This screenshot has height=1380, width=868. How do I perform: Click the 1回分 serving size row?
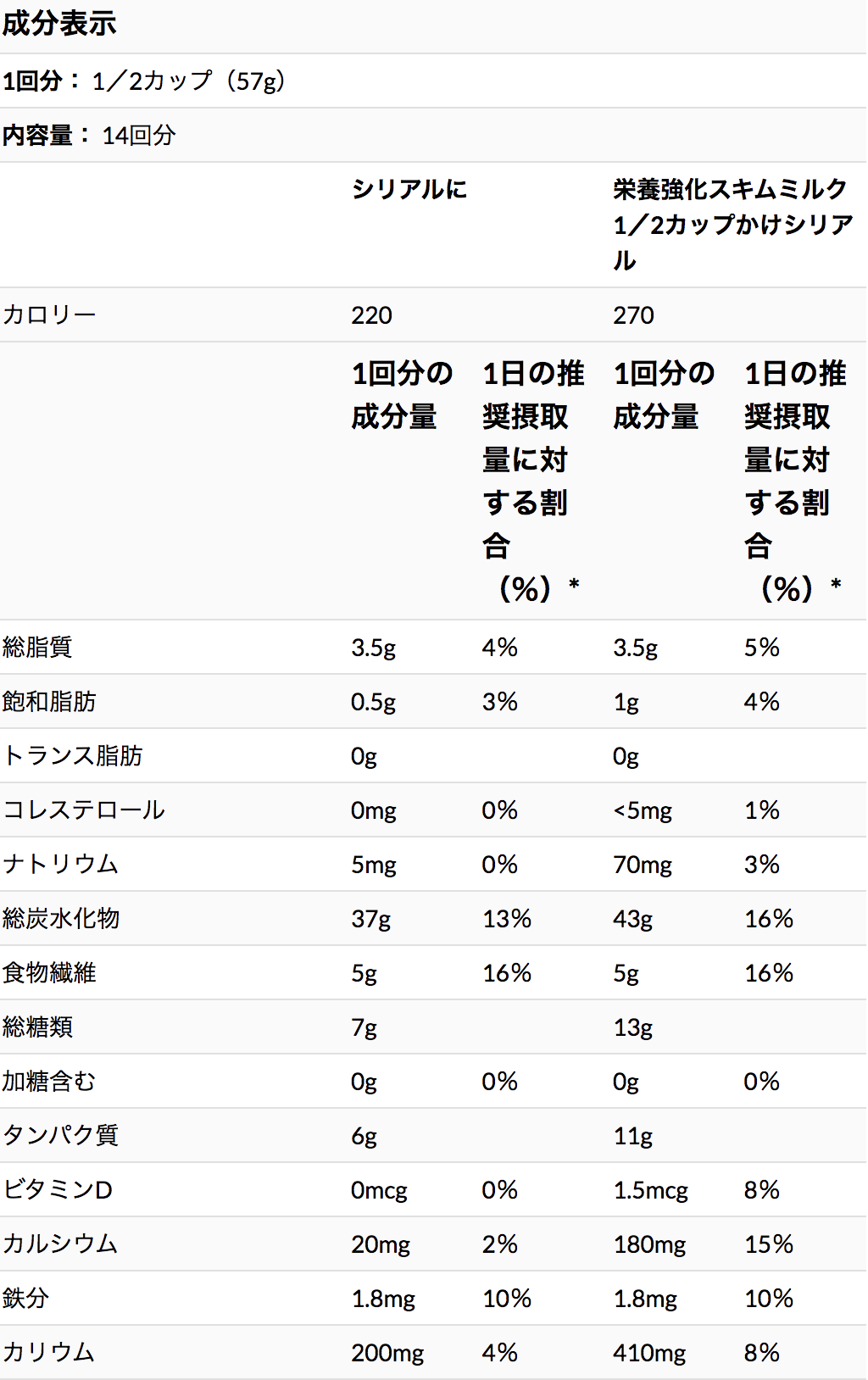point(144,81)
